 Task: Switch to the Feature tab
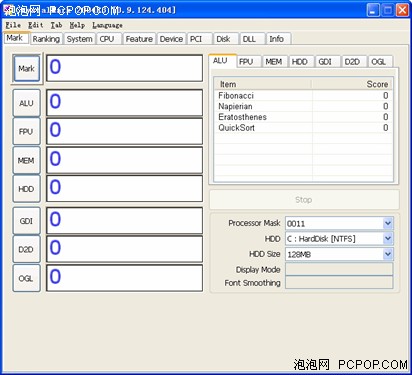tap(139, 39)
